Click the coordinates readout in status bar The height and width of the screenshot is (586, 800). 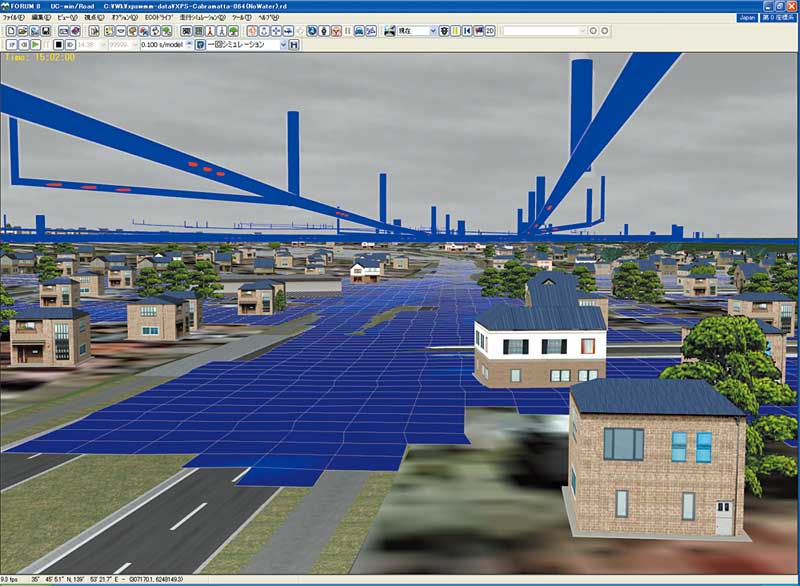pos(105,579)
